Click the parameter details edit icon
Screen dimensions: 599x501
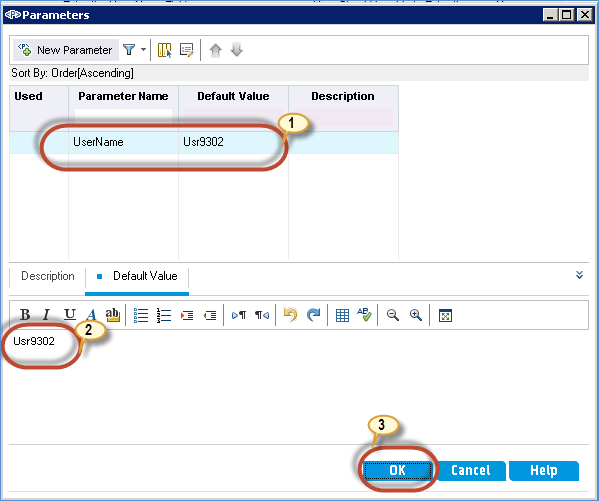click(187, 50)
